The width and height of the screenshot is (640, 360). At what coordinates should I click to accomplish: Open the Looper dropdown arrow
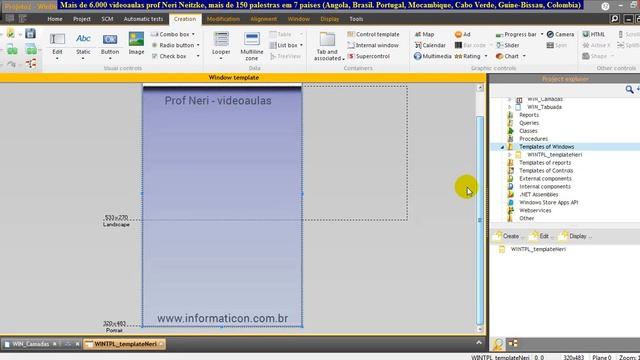click(221, 59)
